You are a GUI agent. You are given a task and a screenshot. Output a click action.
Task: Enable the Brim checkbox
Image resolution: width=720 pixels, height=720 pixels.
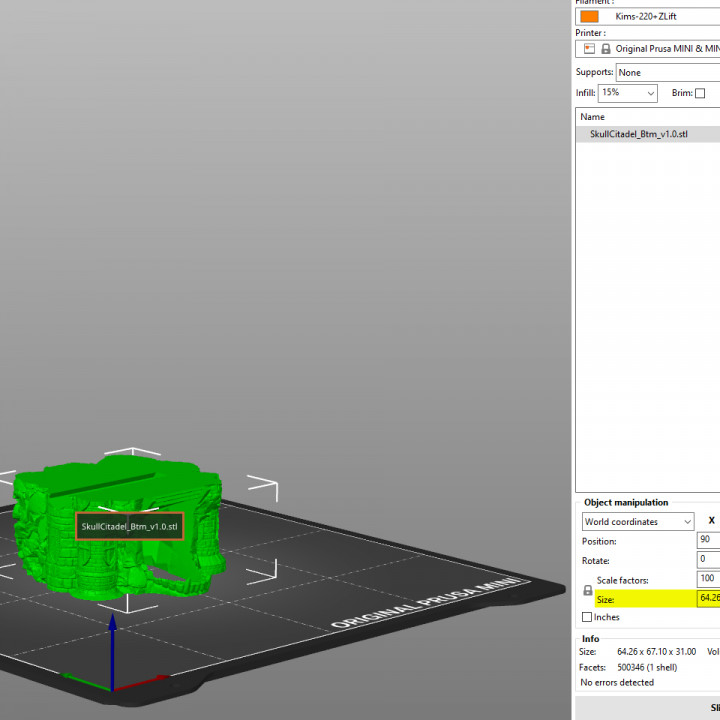click(700, 93)
